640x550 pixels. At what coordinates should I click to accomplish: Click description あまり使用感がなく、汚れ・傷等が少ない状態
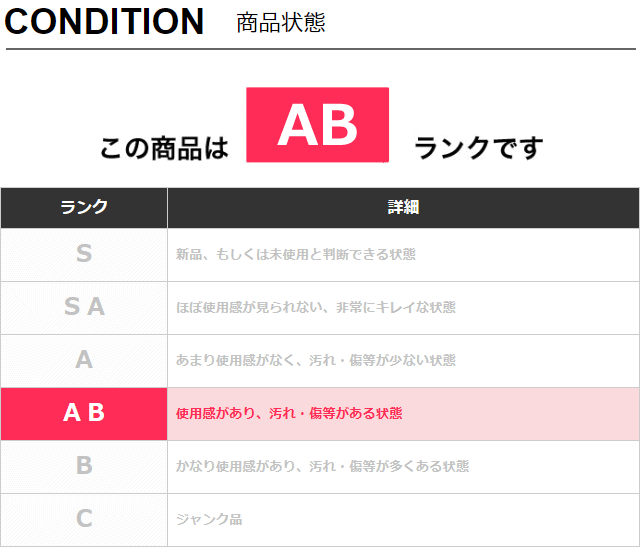click(315, 360)
